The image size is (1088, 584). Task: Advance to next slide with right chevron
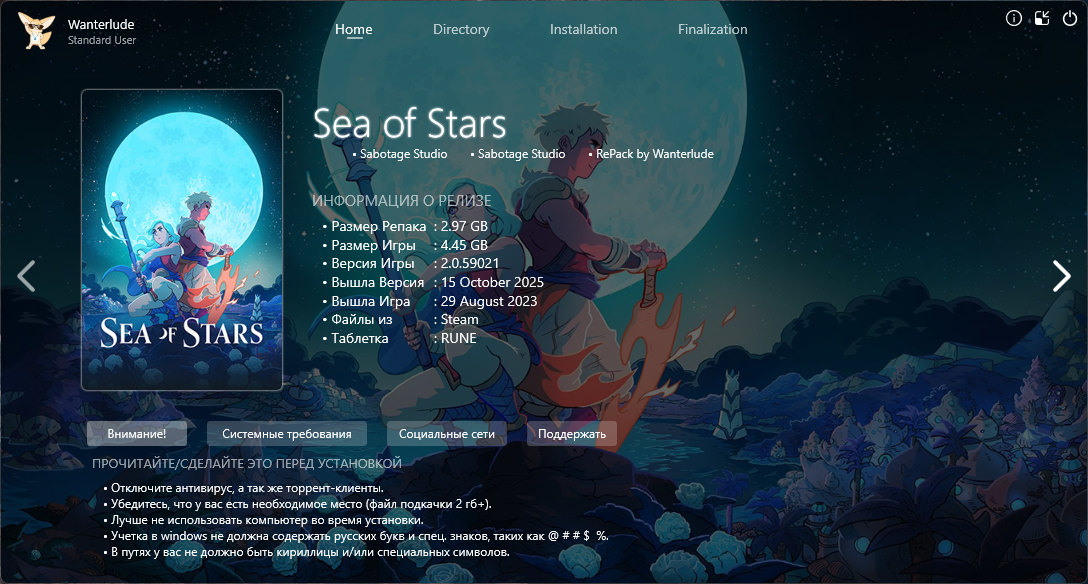point(1062,276)
